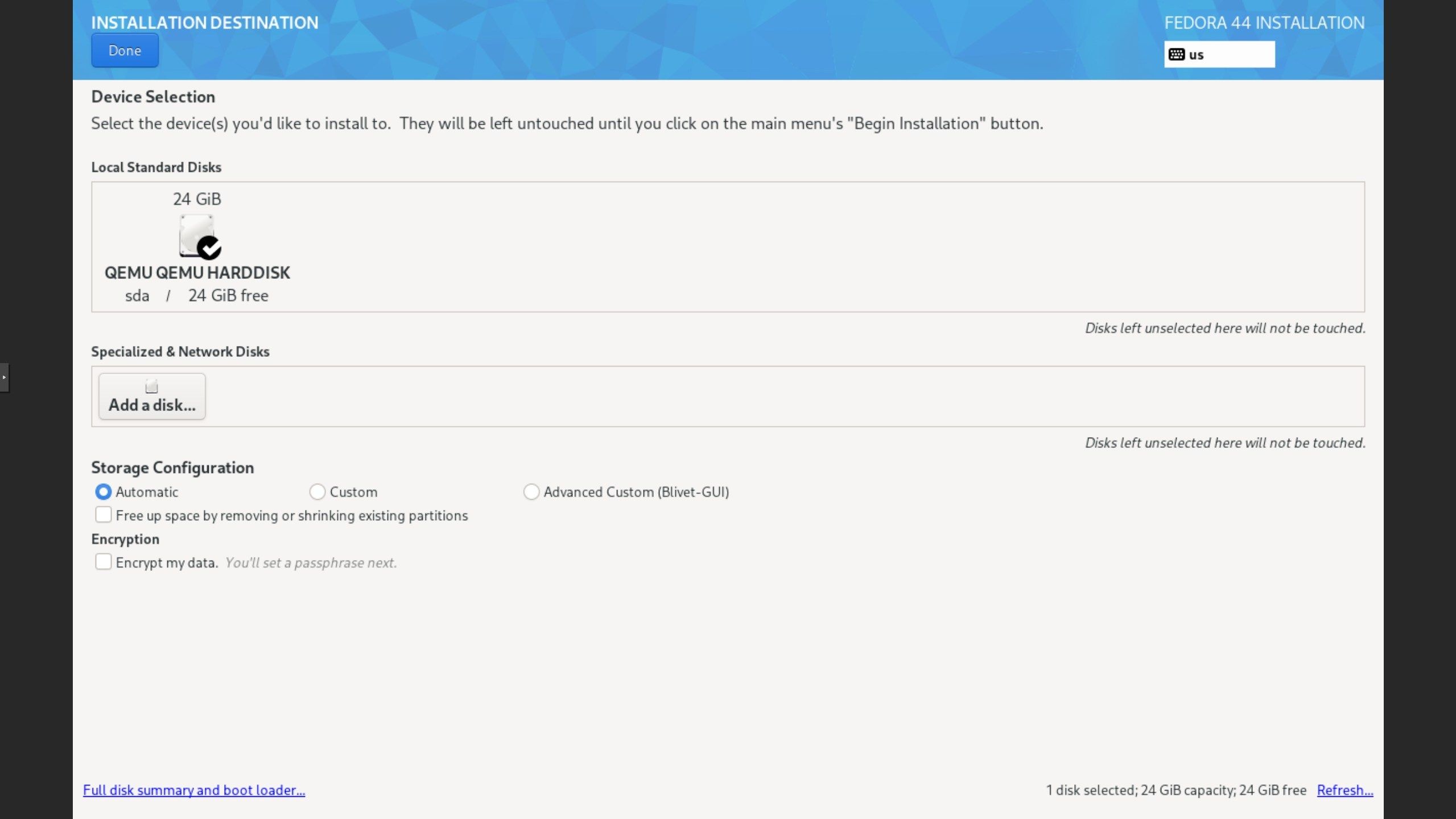Select the QEMU HARDDISK drive icon

tap(199, 236)
